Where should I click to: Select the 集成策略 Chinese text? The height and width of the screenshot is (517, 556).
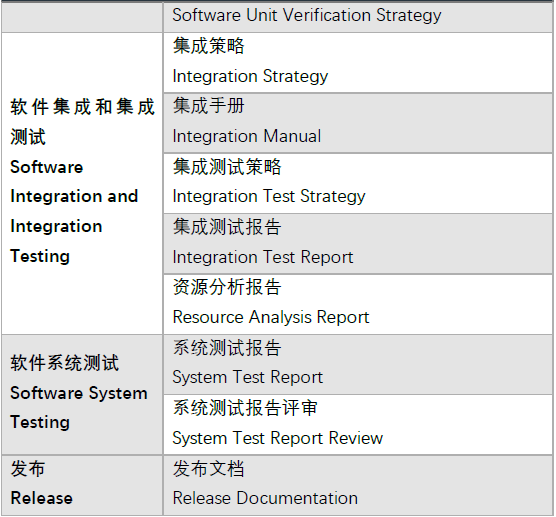click(208, 46)
